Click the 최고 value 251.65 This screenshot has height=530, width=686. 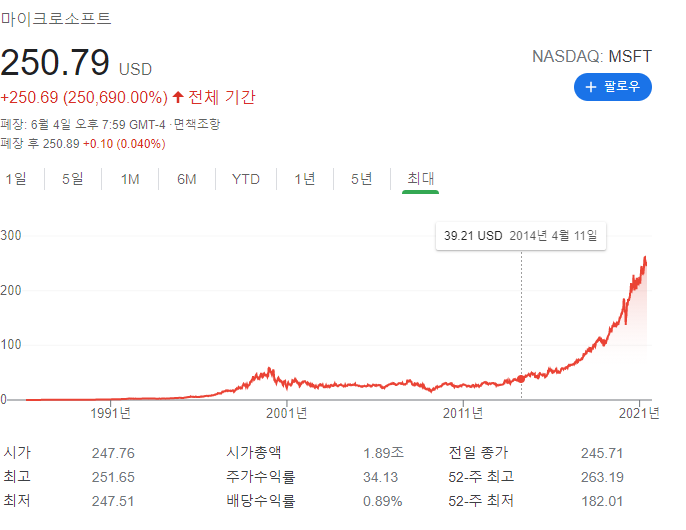click(x=113, y=477)
